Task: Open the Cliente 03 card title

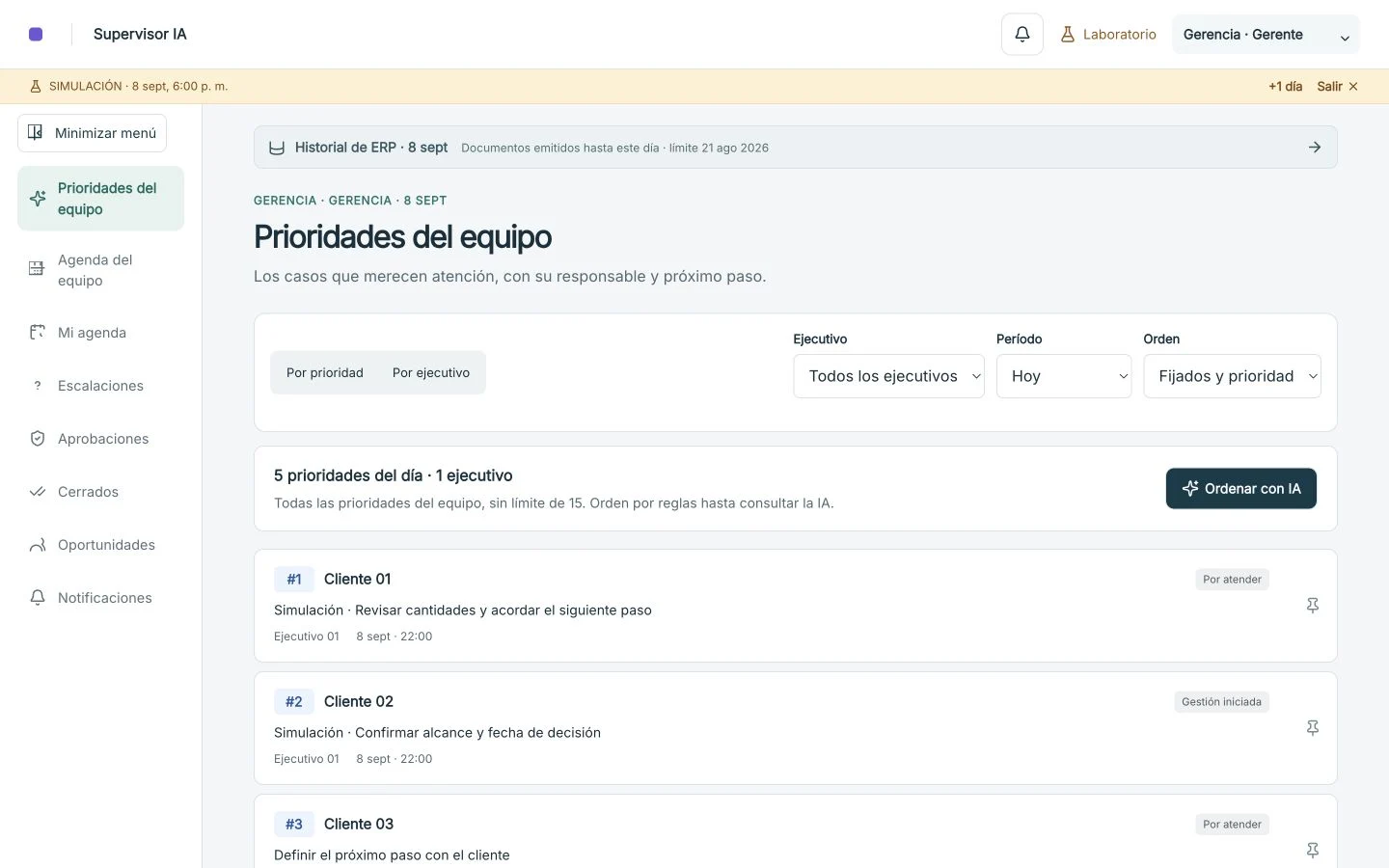Action: 359,824
